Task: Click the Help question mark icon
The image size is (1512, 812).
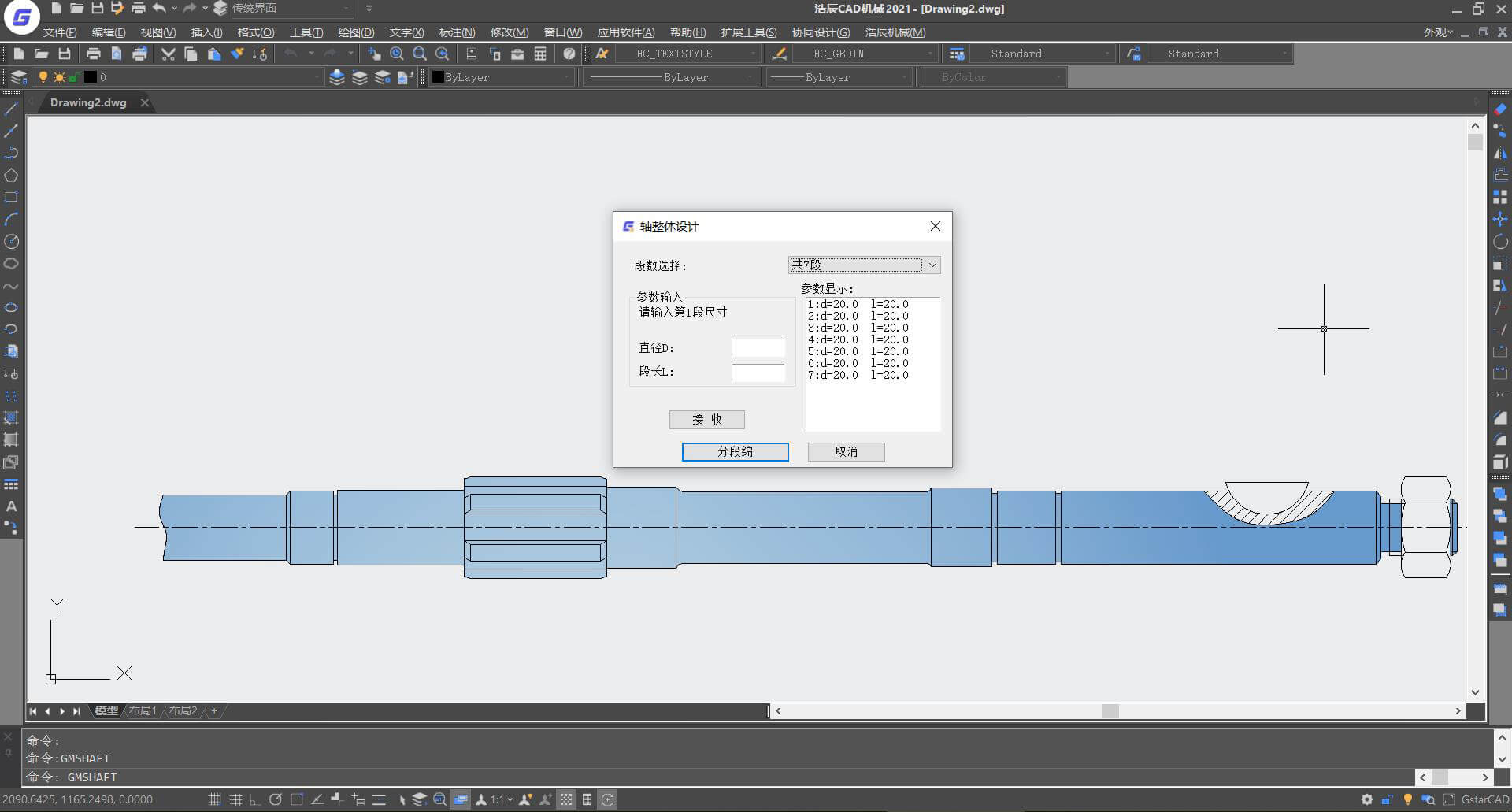Action: pos(569,54)
